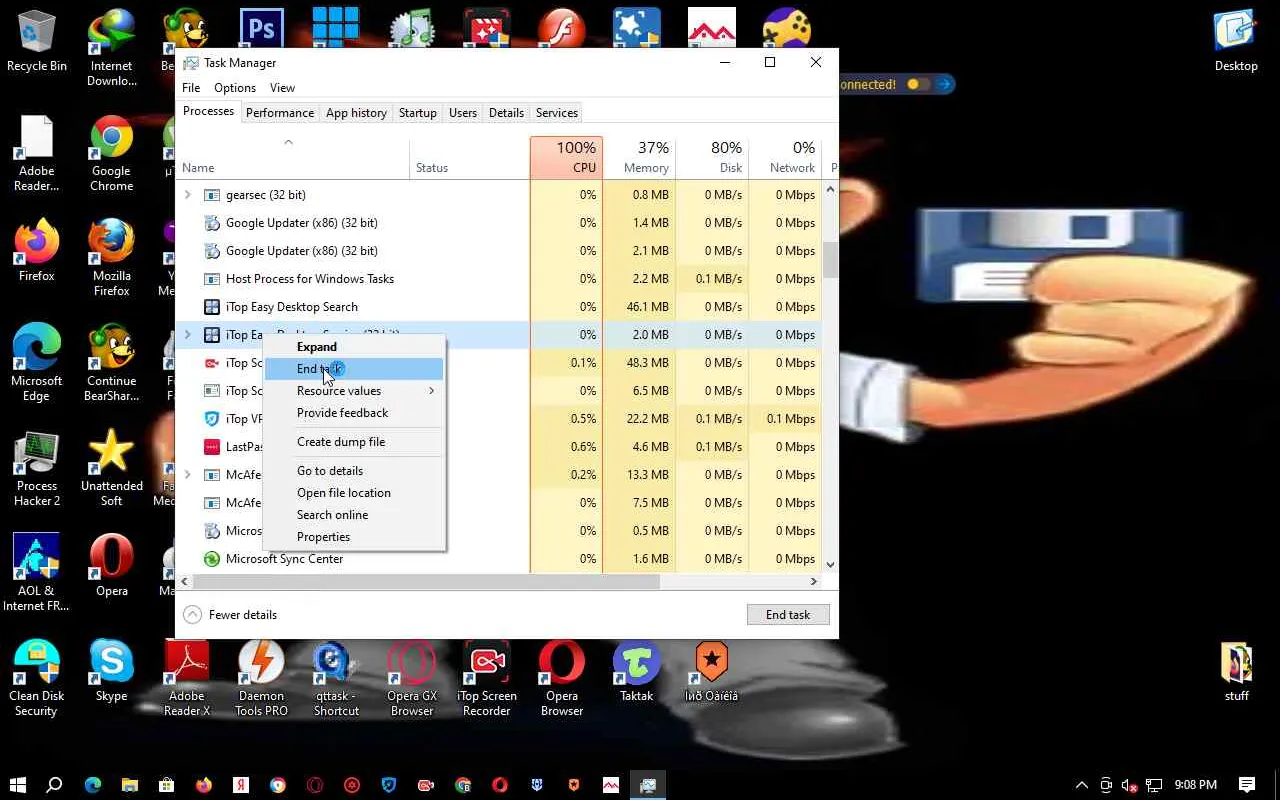The image size is (1280, 800).
Task: Select the stuff archive on the desktop
Action: [x=1237, y=670]
